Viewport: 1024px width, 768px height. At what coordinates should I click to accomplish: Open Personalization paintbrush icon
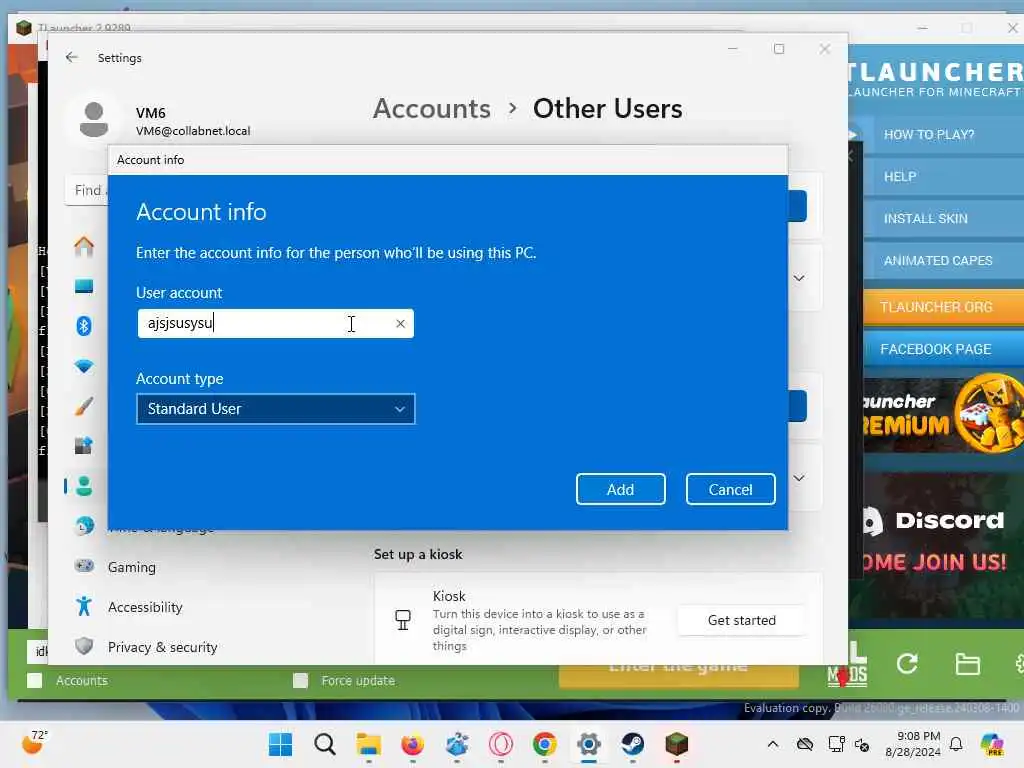tap(84, 406)
